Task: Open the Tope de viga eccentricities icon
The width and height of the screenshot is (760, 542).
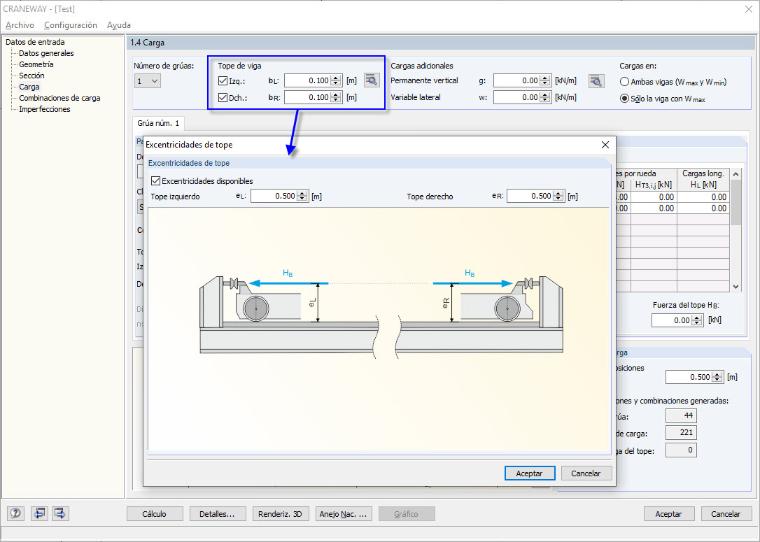Action: click(371, 80)
